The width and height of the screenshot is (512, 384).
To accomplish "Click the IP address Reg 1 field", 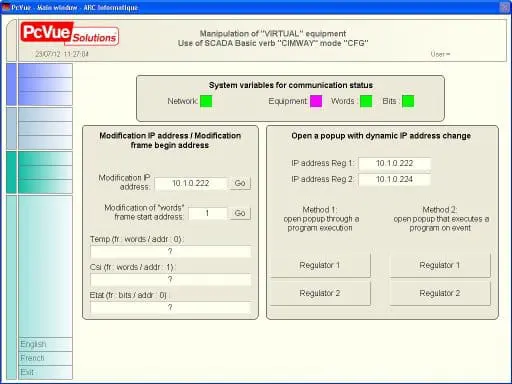I will pos(395,163).
